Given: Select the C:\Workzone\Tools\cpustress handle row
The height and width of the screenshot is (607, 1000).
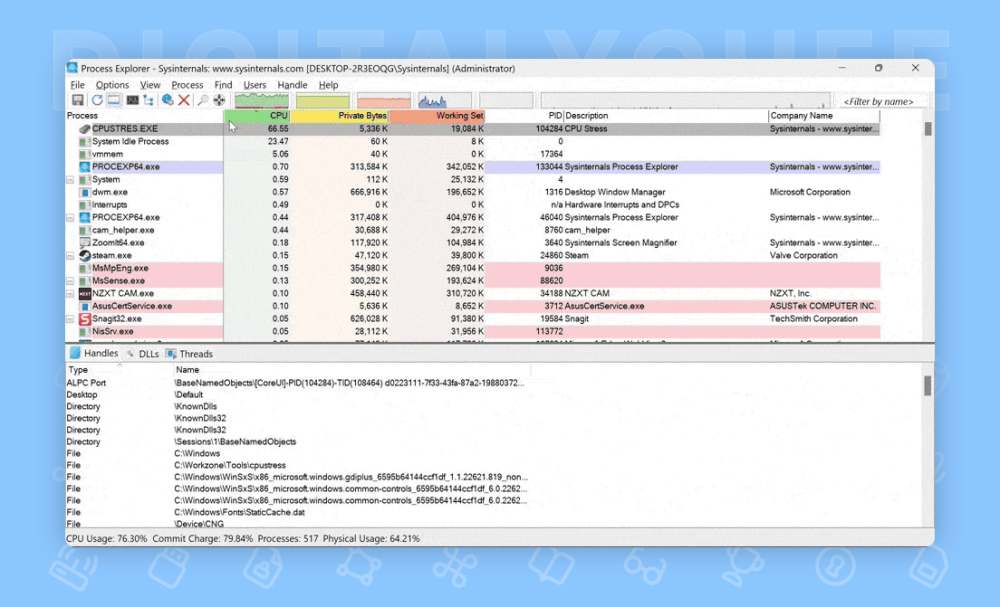Looking at the screenshot, I should 300,465.
